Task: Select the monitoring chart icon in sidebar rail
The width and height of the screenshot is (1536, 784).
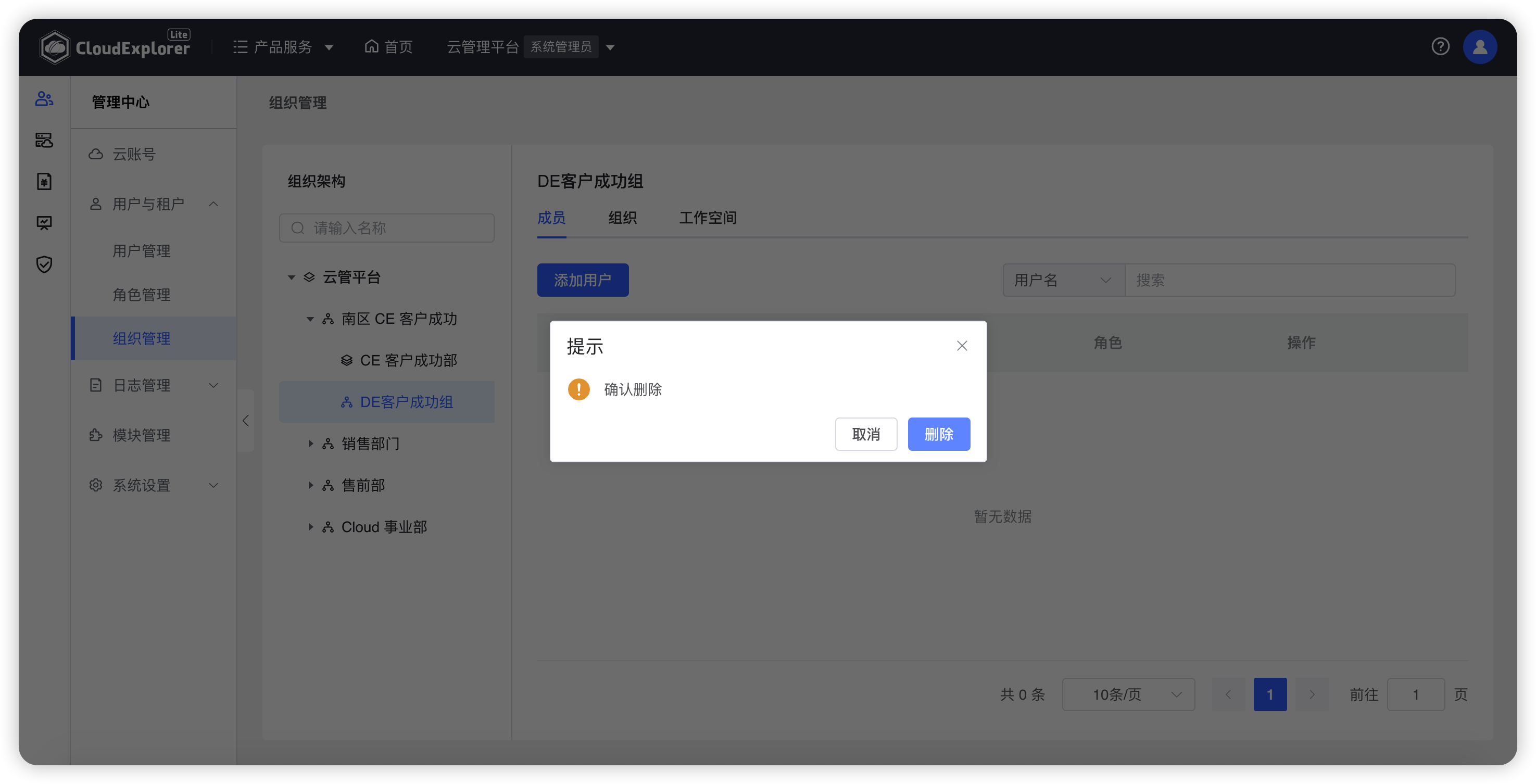Action: (44, 223)
